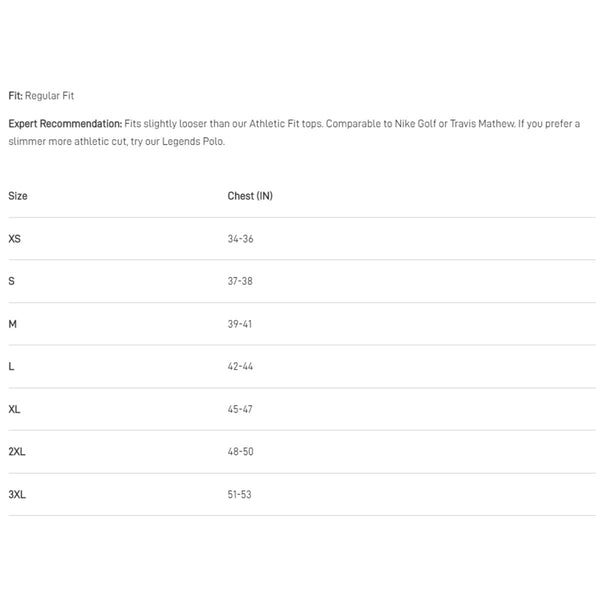Screen dimensions: 600x600
Task: Click the "Fit:" label
Action: 15,96
